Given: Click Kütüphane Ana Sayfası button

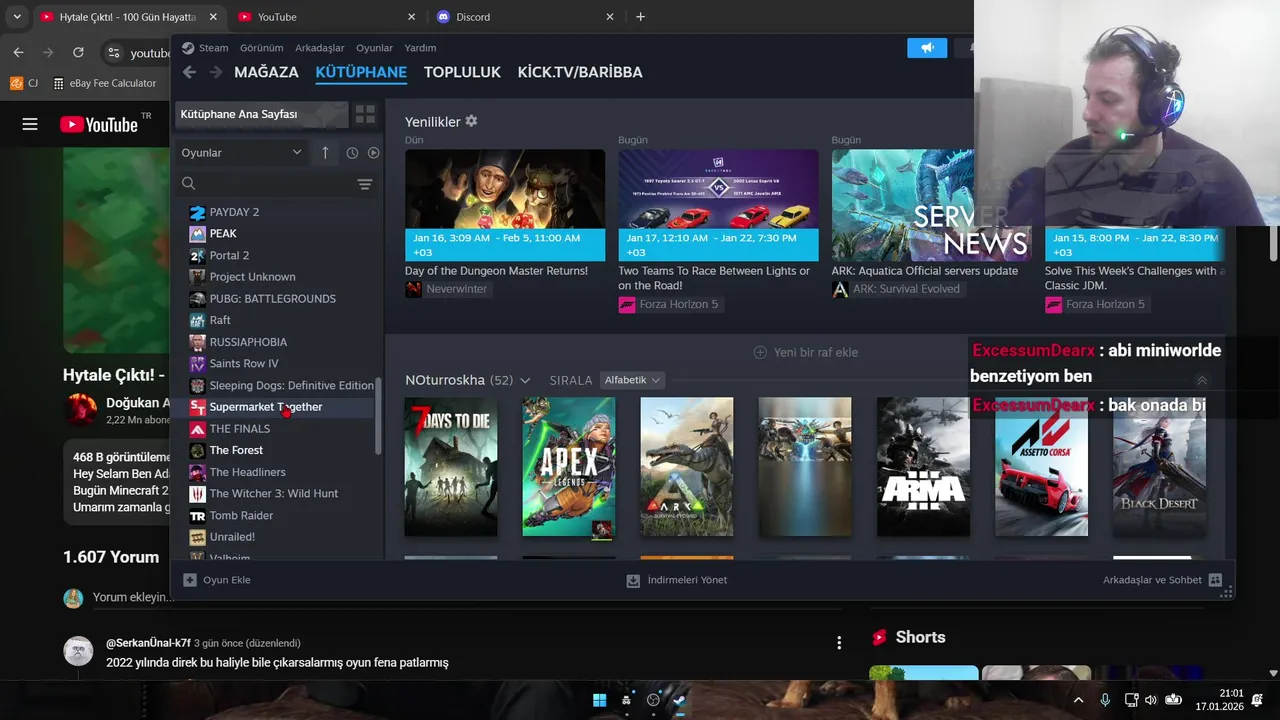Looking at the screenshot, I should coord(262,114).
